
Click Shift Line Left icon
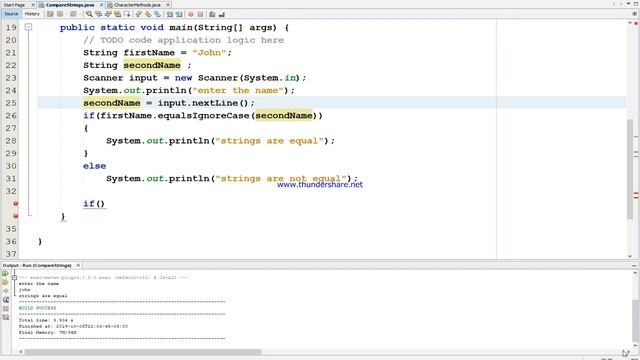(170, 14)
